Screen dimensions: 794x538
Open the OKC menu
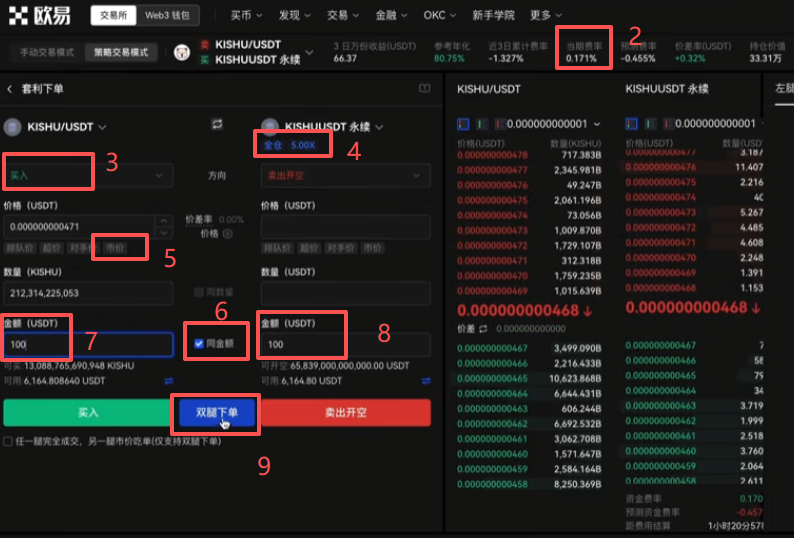click(x=440, y=15)
